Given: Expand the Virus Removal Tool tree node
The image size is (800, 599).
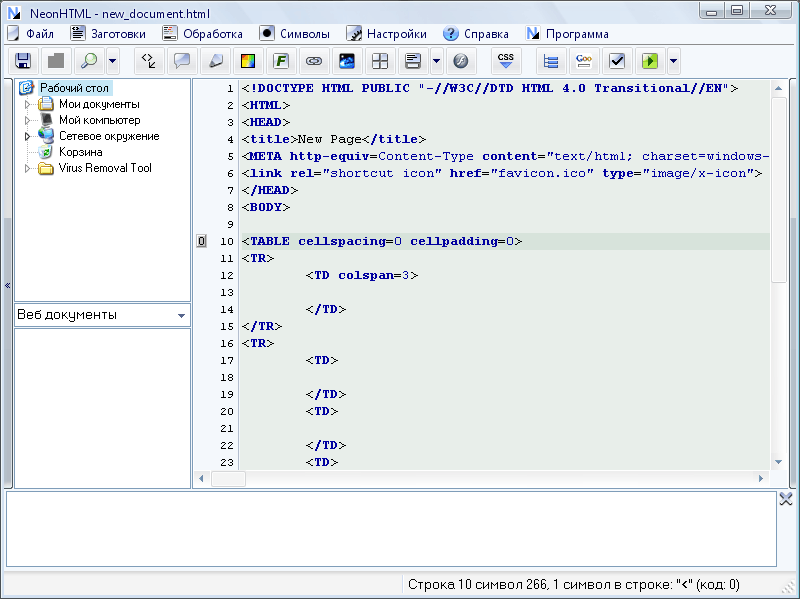Looking at the screenshot, I should coord(28,168).
